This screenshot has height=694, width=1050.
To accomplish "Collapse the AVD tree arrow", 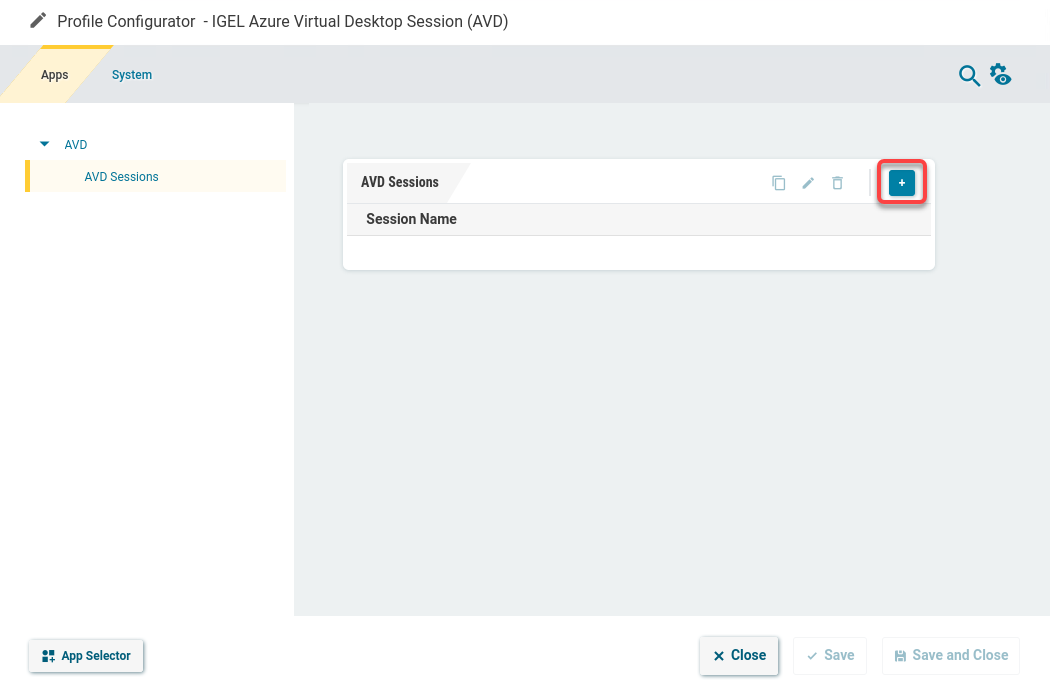I will coord(44,144).
